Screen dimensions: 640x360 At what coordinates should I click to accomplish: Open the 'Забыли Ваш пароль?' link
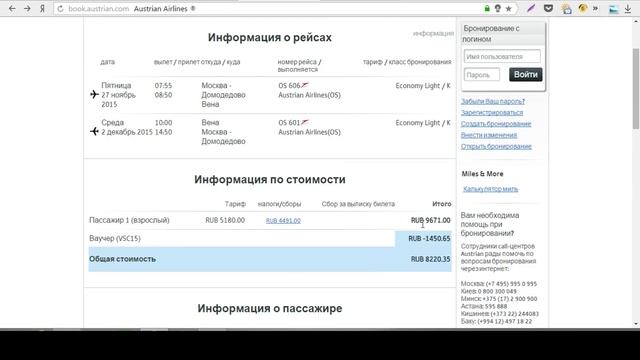[x=493, y=101]
